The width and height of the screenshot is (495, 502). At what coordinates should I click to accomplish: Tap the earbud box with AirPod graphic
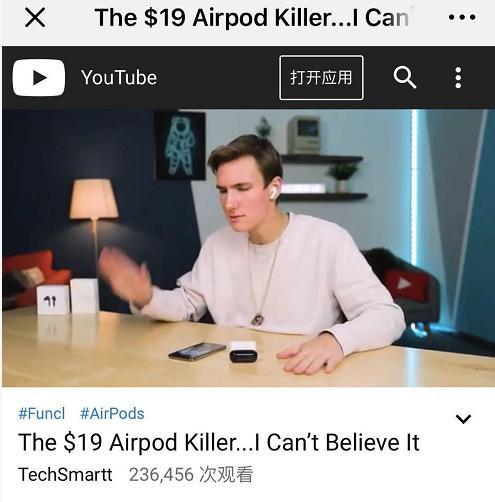pos(53,299)
